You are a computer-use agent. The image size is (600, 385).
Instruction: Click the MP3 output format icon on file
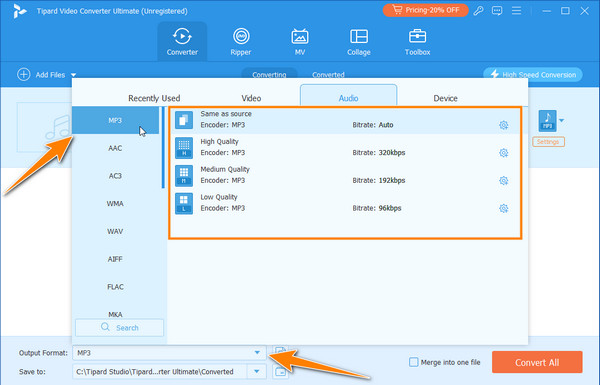pyautogui.click(x=548, y=121)
